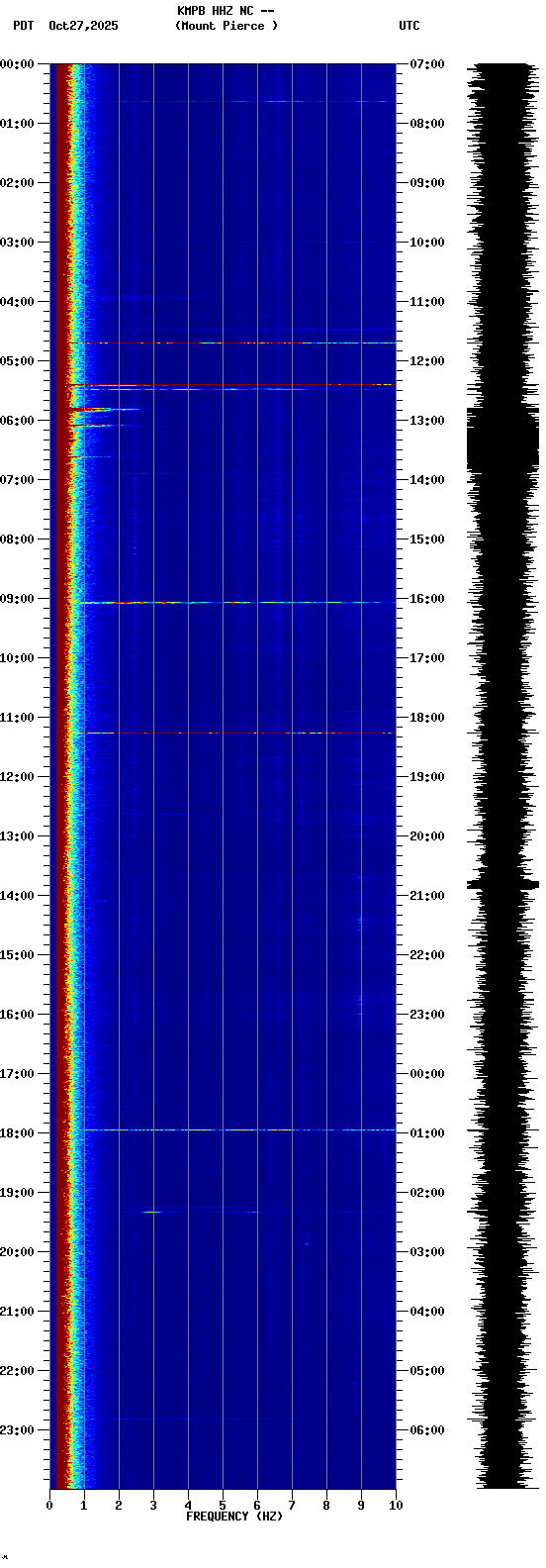The height and width of the screenshot is (1568, 546).
Task: Click the UTC time label '07:00'
Action: coord(427,64)
